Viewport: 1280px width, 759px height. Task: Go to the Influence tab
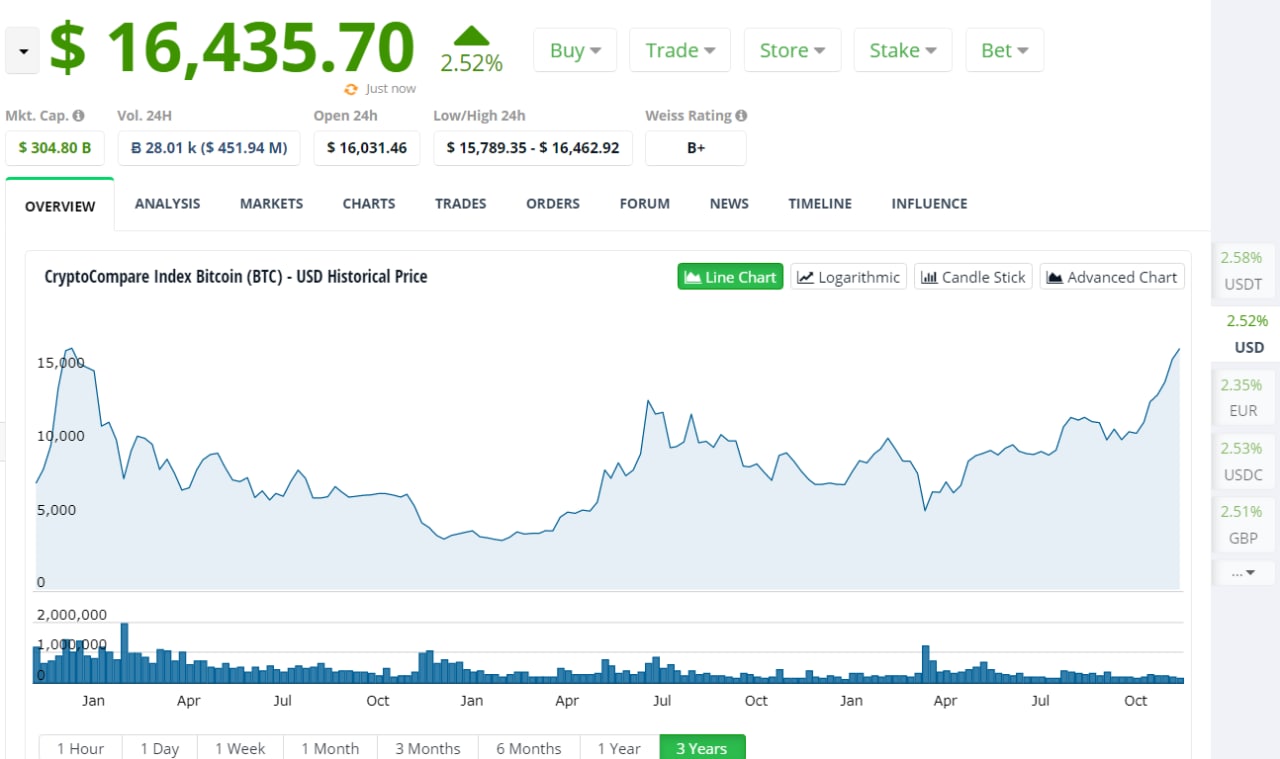pos(929,203)
